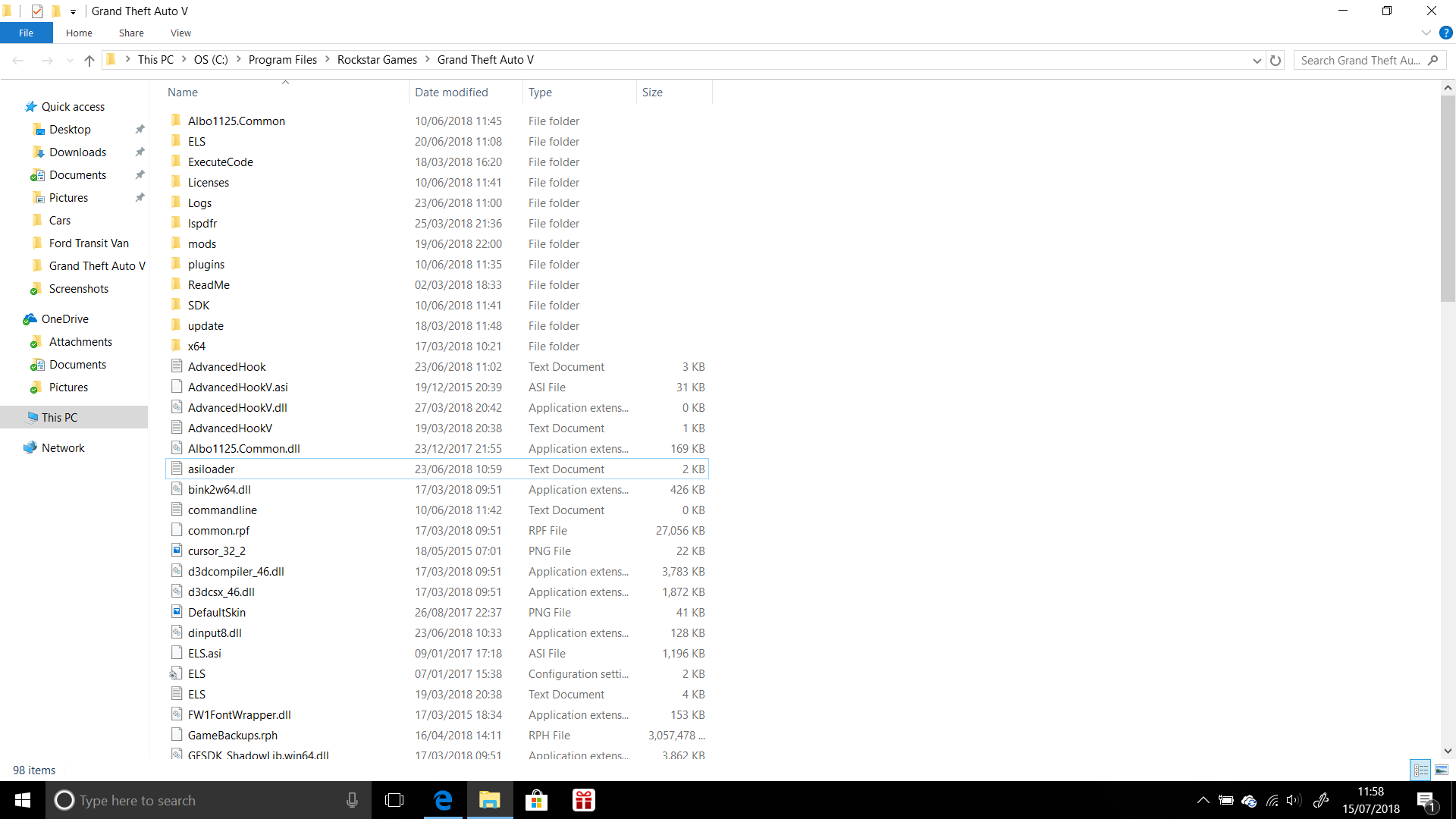Click the Properties quick access toolbar icon
The image size is (1456, 819).
[36, 11]
